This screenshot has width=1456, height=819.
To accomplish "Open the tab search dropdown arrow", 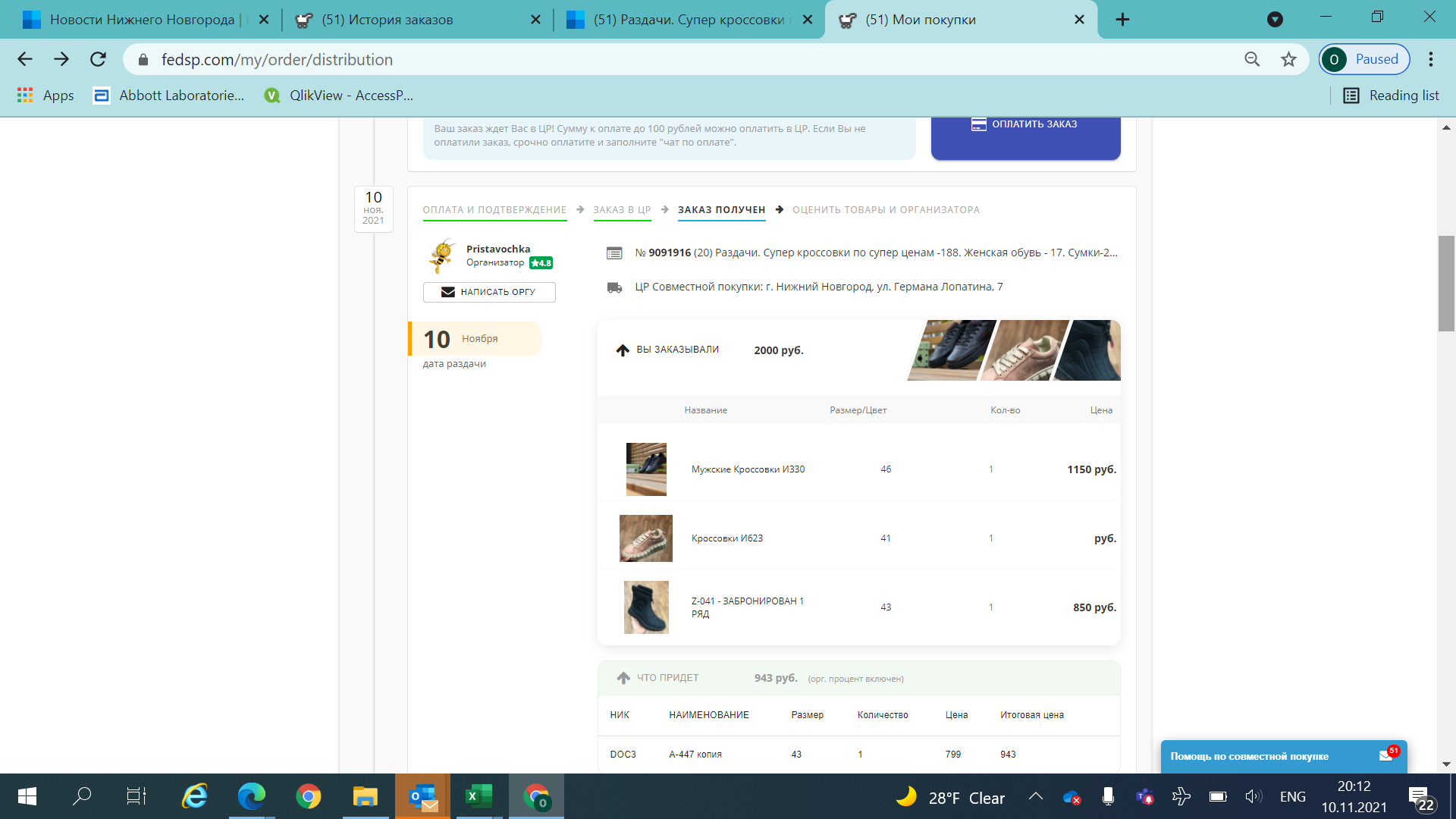I will tap(1275, 20).
